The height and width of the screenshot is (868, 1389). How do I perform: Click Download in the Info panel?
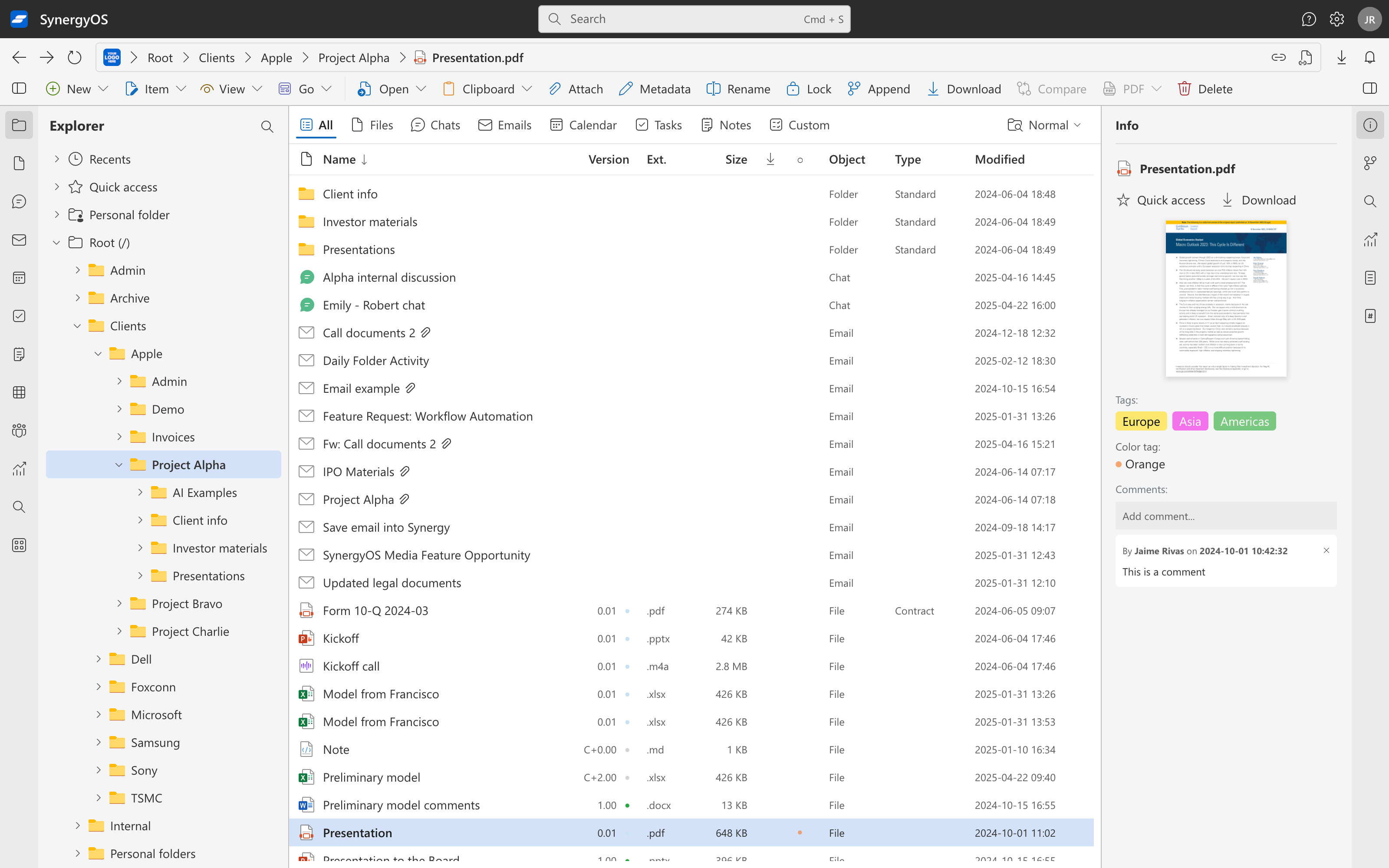(1259, 201)
